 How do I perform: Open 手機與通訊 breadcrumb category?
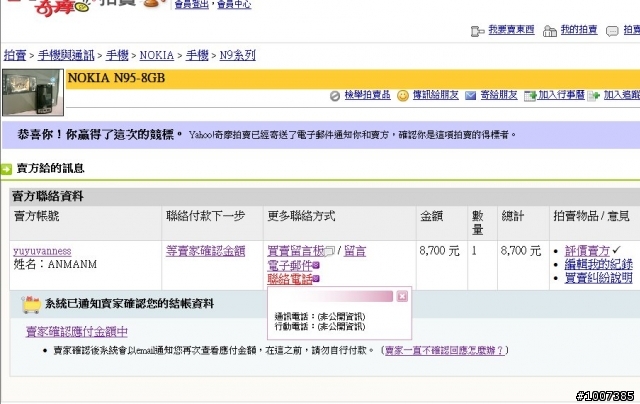pyautogui.click(x=66, y=55)
